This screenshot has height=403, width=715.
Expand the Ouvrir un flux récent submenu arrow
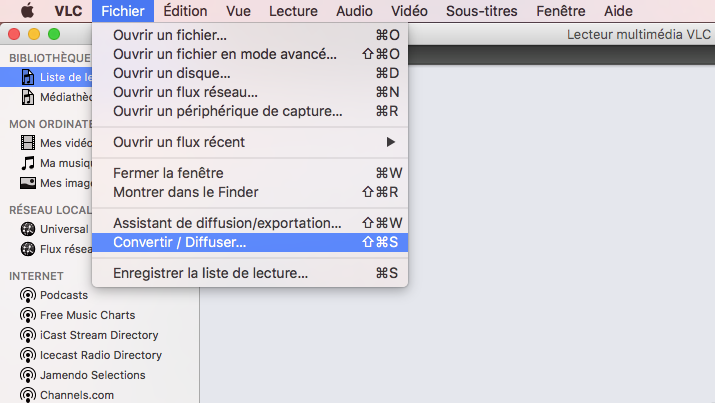pos(390,142)
